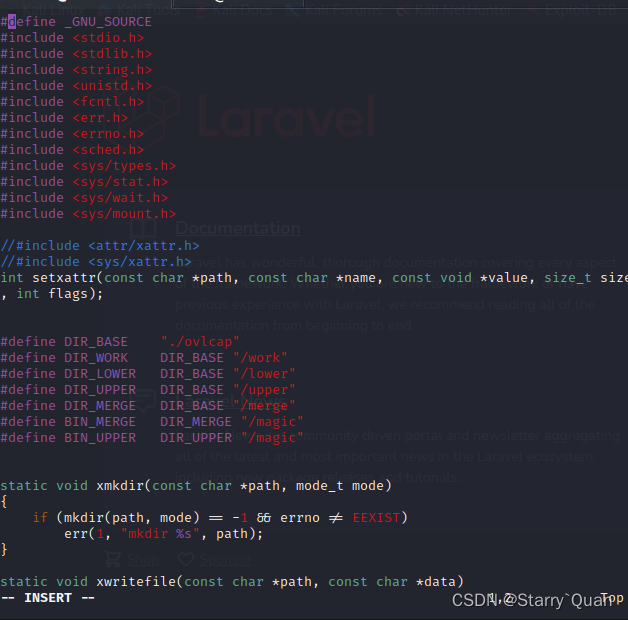628x620 pixels.
Task: Click the '"/lower"' string on DIR_LOWER line
Action: coord(264,374)
